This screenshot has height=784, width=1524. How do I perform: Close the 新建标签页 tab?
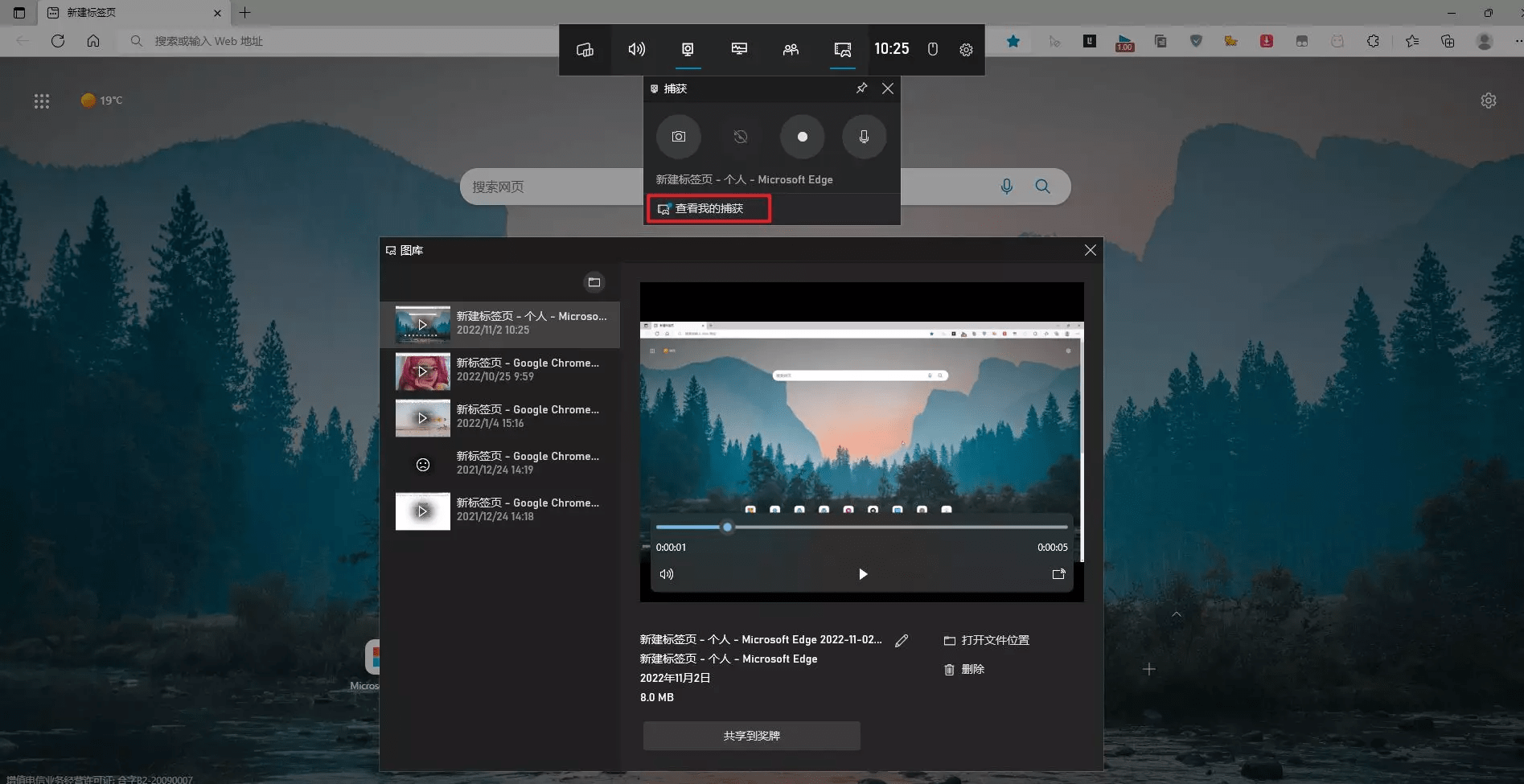click(217, 13)
